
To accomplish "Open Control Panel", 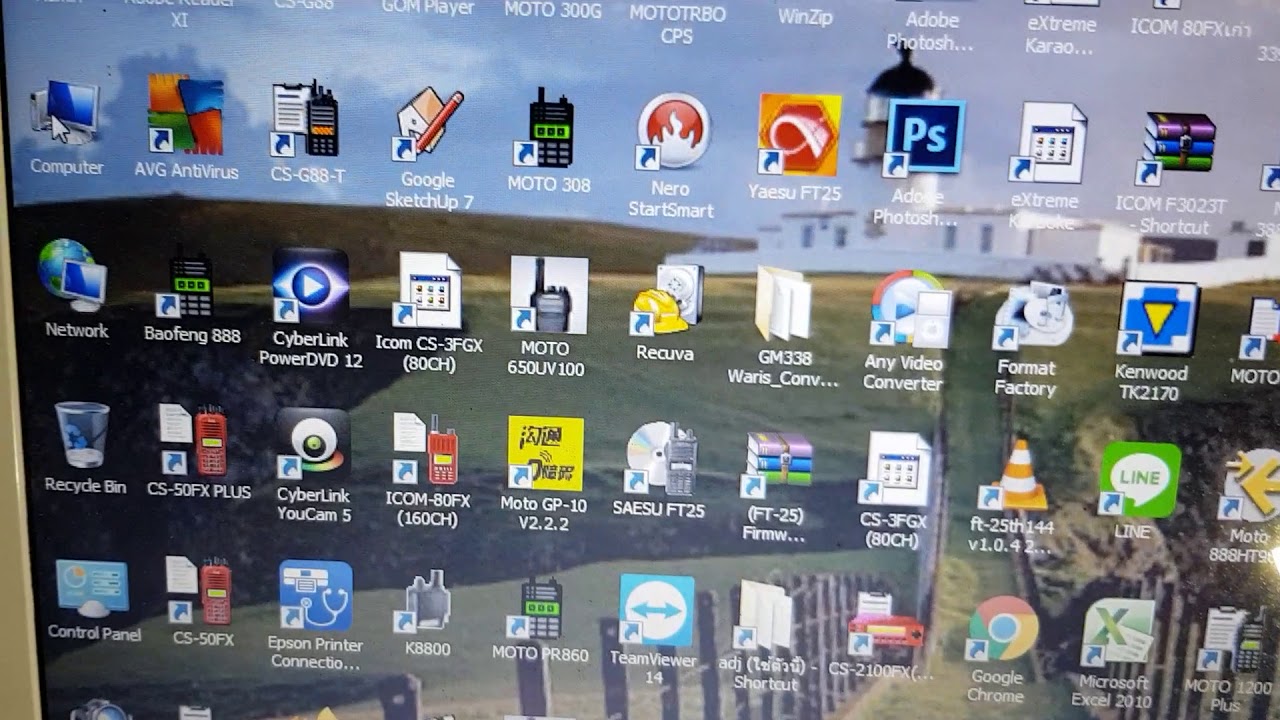I will pos(92,588).
